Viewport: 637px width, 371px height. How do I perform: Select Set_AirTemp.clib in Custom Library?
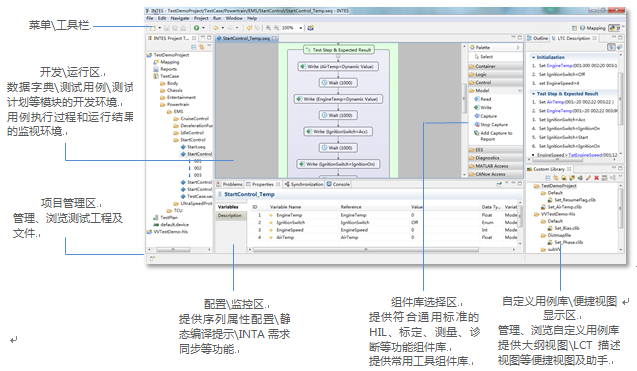[x=564, y=207]
